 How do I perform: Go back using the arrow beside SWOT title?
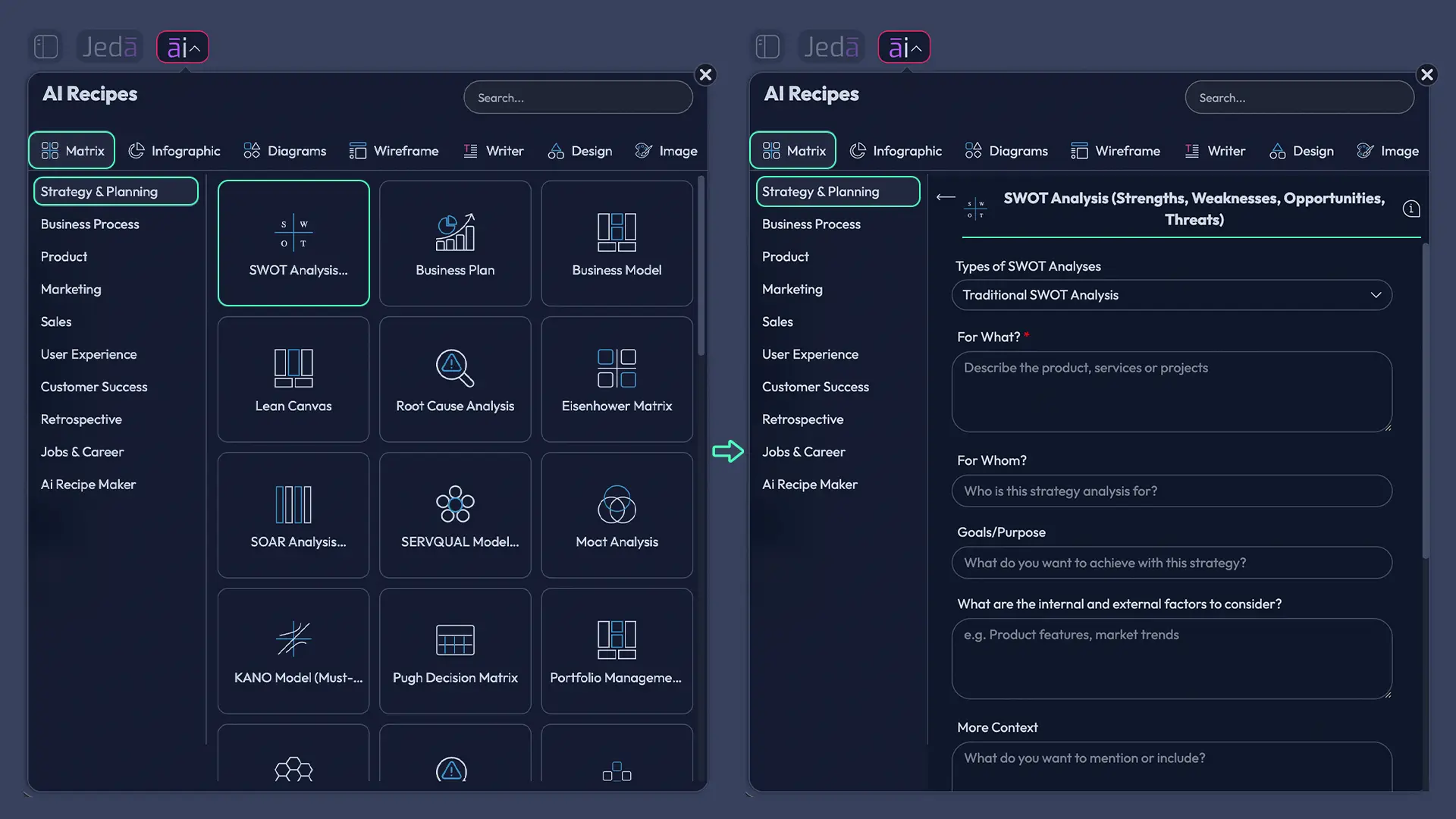coord(946,197)
